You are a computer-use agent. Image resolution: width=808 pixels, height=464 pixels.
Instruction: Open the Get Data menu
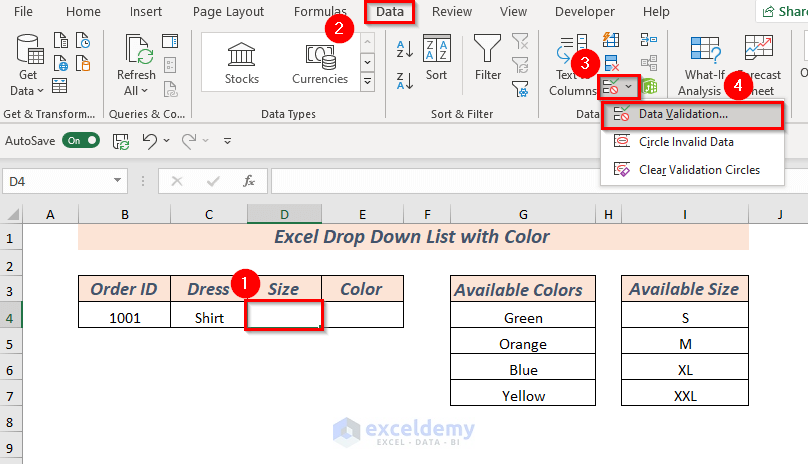pyautogui.click(x=27, y=64)
